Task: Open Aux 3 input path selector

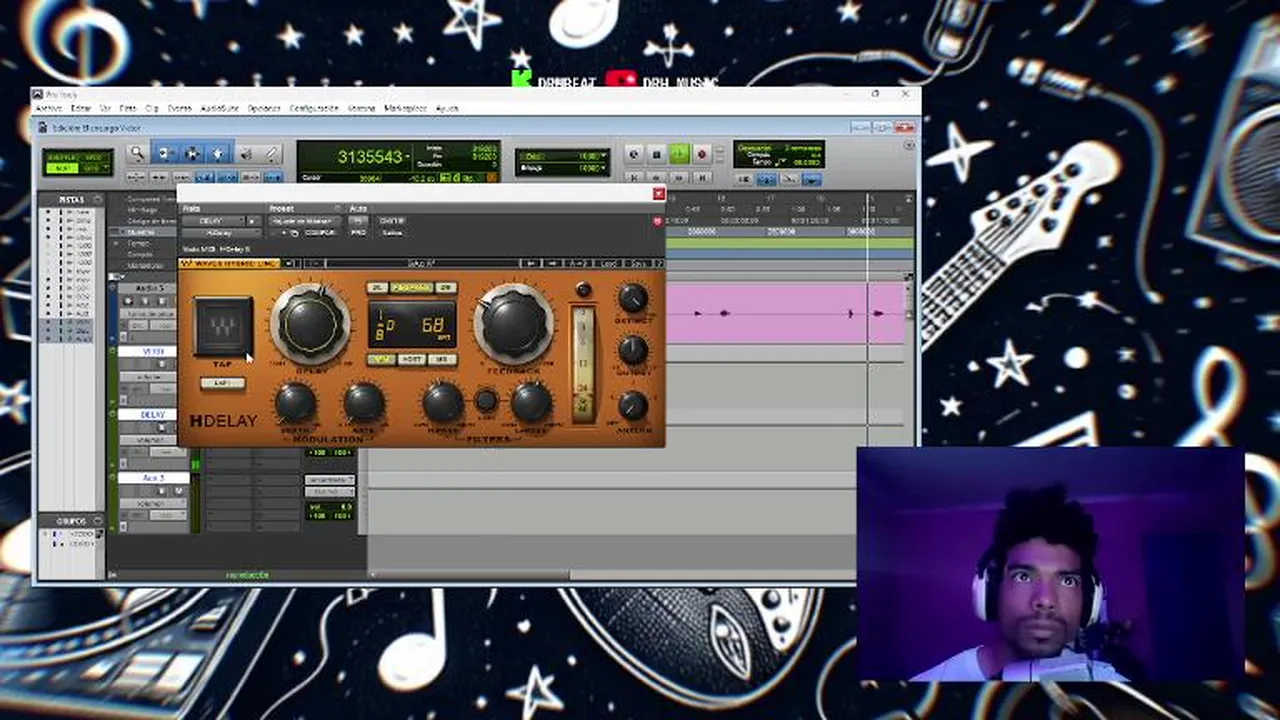Action: pos(328,481)
